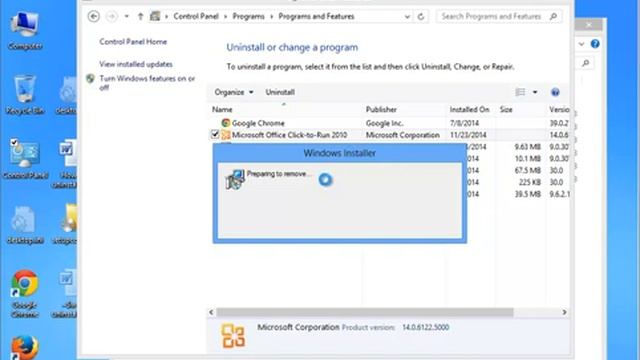Open the recent locations dropdown arrow
This screenshot has height=360, width=640.
click(127, 16)
